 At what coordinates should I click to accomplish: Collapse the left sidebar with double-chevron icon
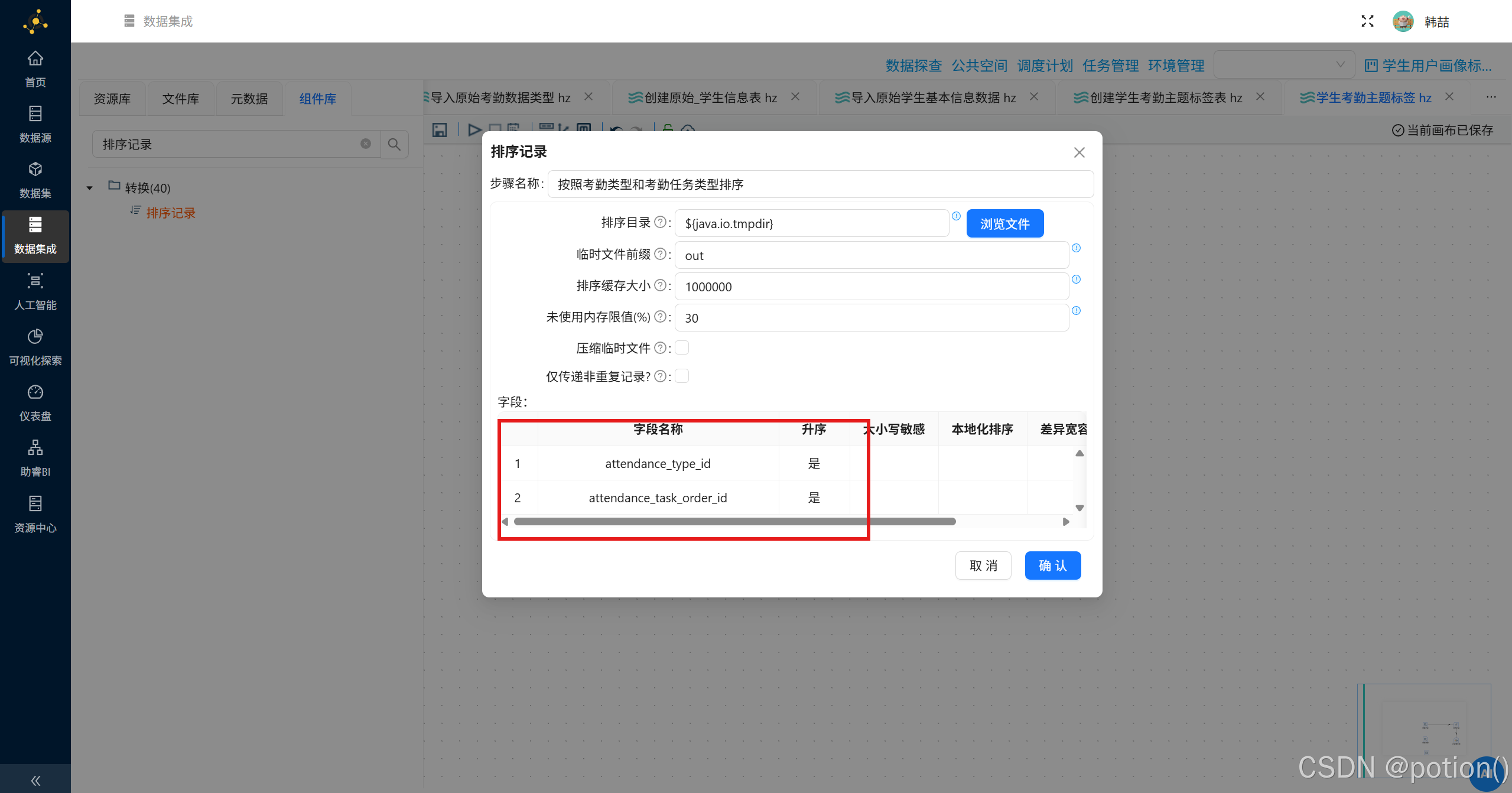click(x=35, y=780)
